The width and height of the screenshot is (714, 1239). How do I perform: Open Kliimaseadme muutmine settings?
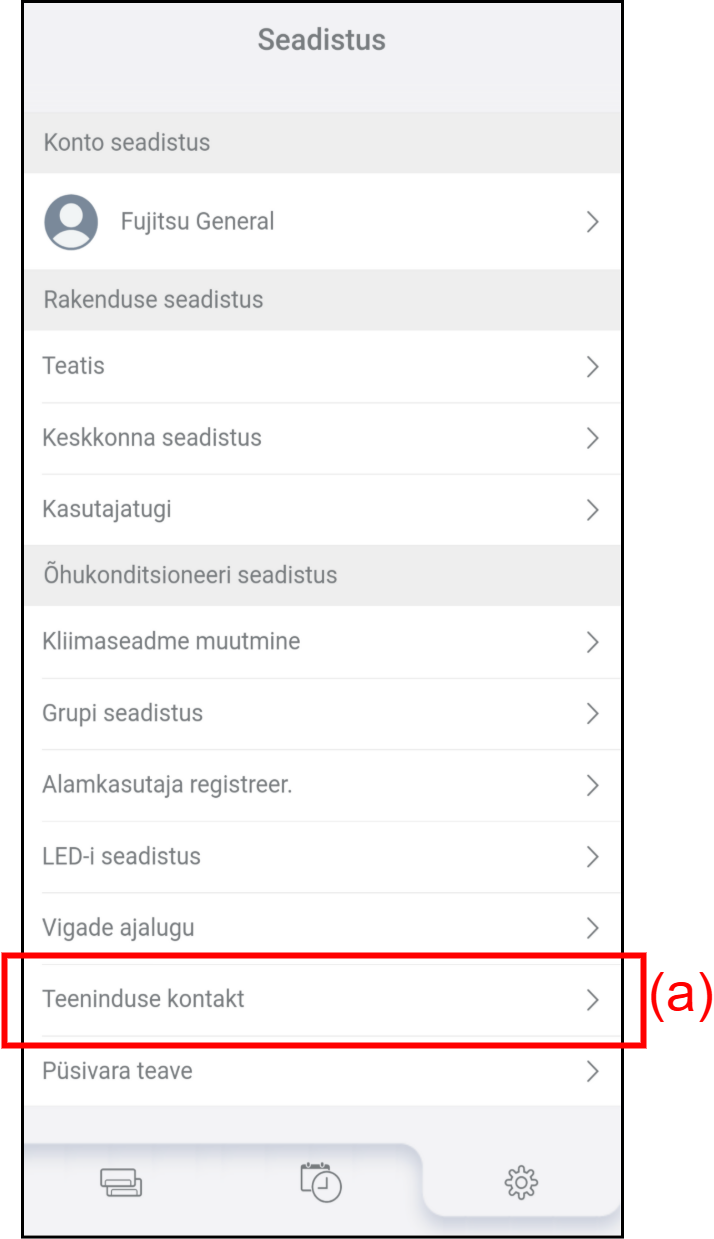(x=171, y=642)
